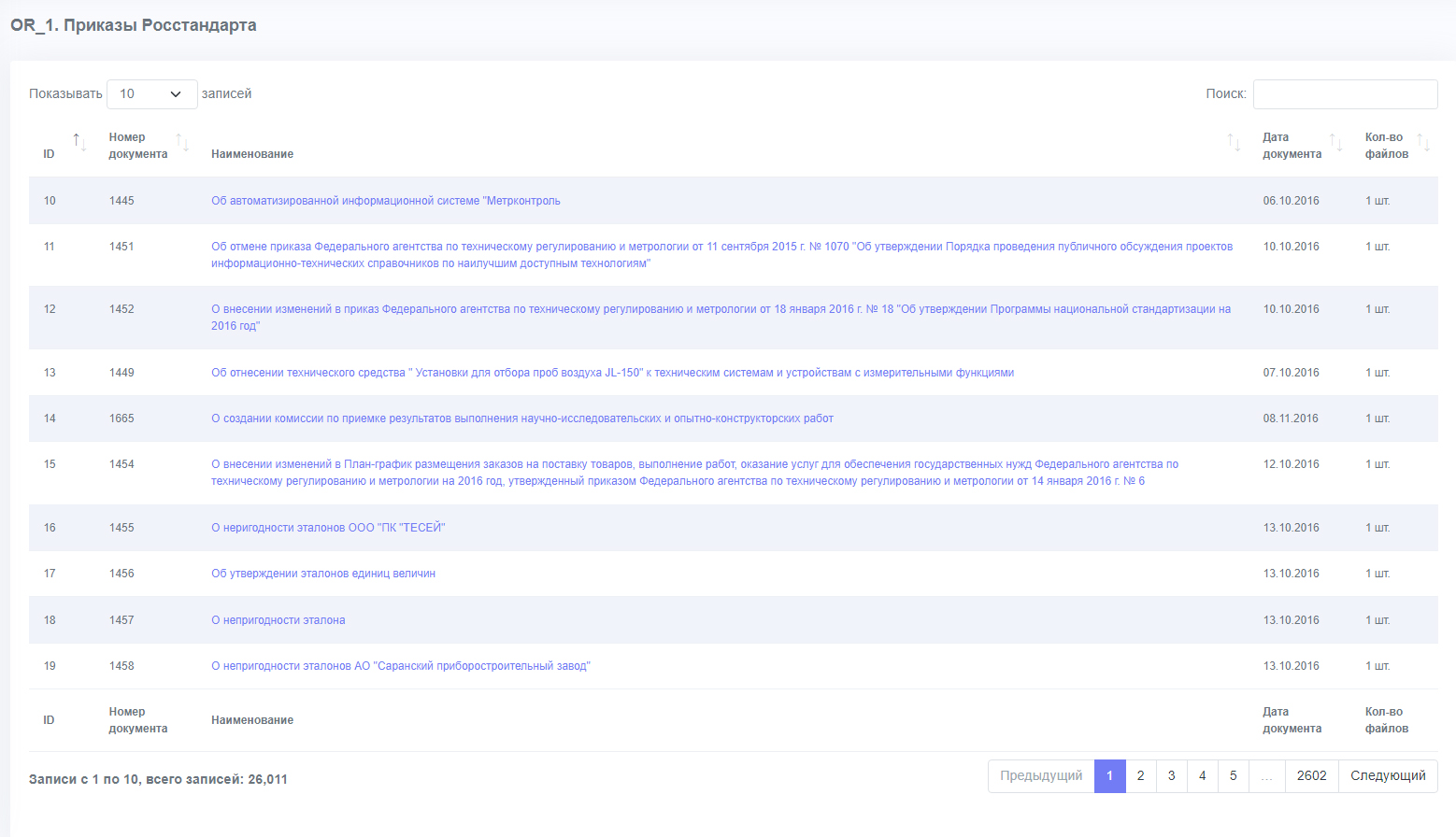This screenshot has width=1456, height=837.
Task: Click Дата документа header at table top
Action: [x=1292, y=146]
